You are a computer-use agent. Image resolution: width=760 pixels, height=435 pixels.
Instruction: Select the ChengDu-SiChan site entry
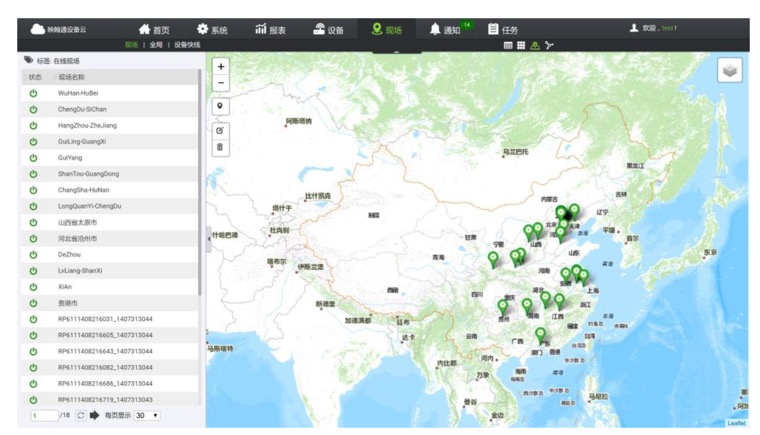pyautogui.click(x=82, y=109)
